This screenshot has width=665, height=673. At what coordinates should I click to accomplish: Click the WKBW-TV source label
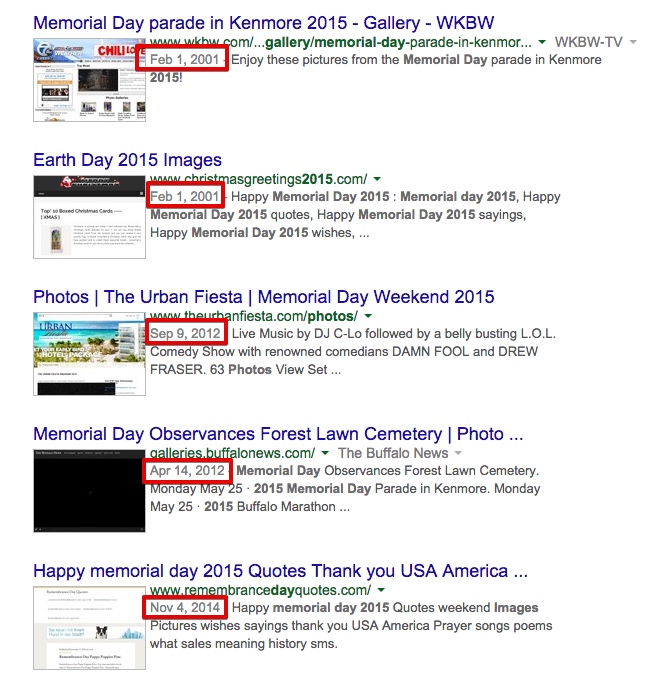588,42
